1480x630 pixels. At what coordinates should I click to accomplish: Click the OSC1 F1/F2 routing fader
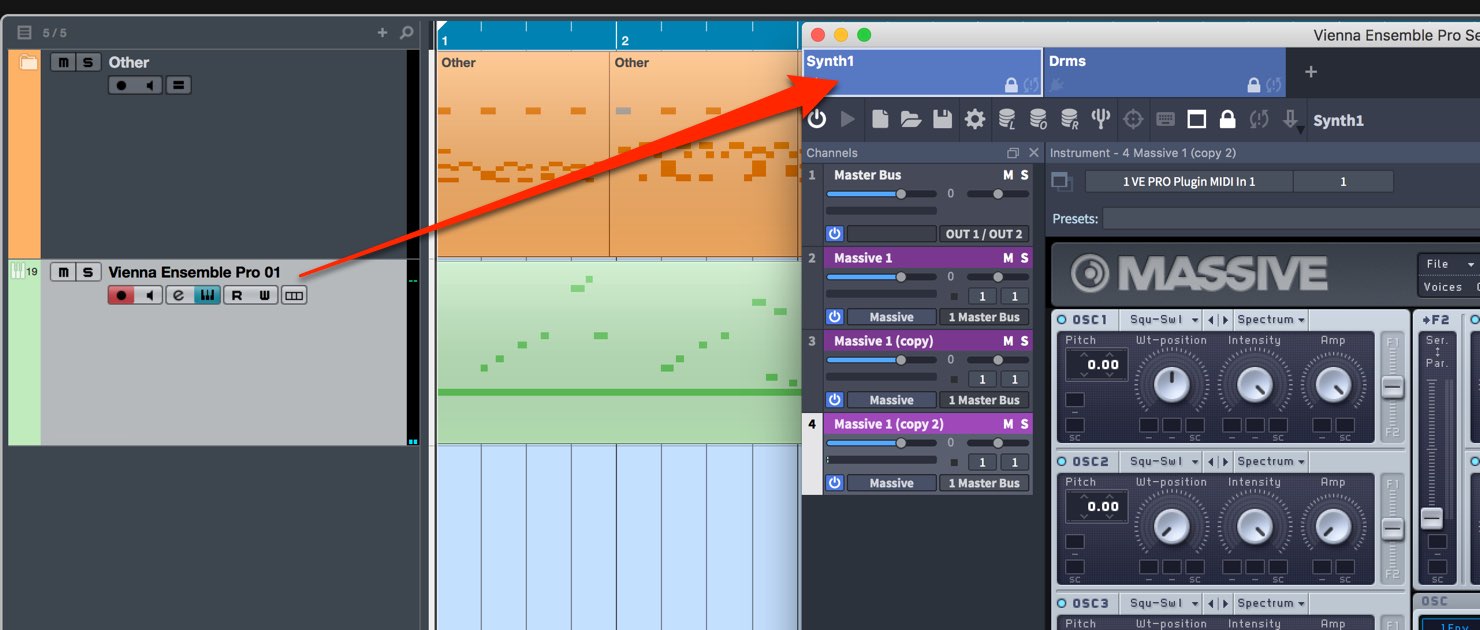pyautogui.click(x=1392, y=388)
